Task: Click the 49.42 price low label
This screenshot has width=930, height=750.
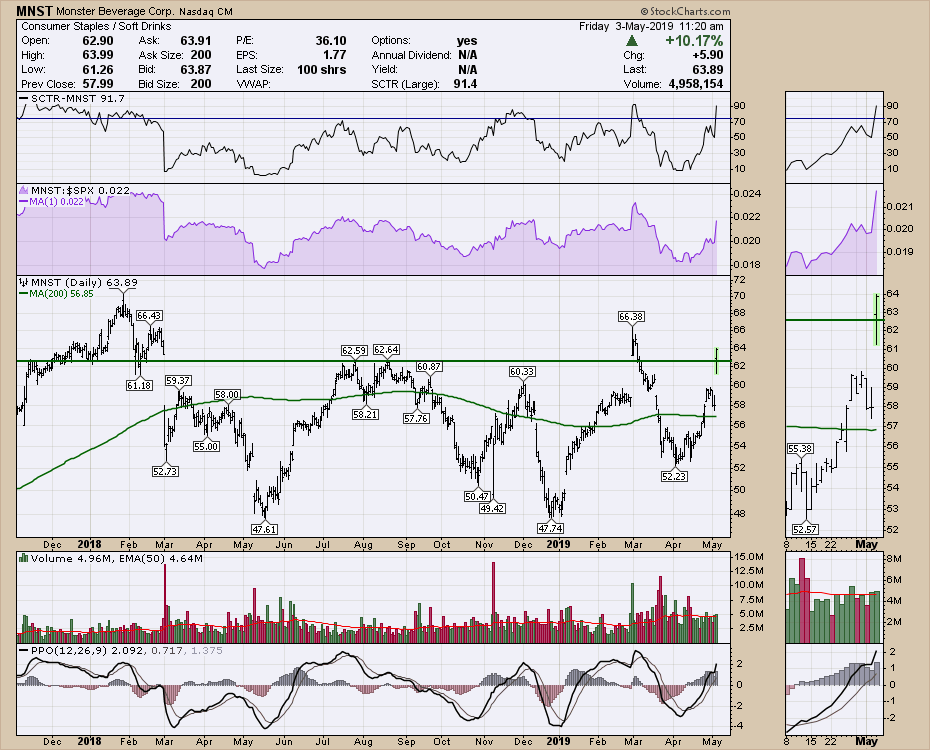Action: 492,508
